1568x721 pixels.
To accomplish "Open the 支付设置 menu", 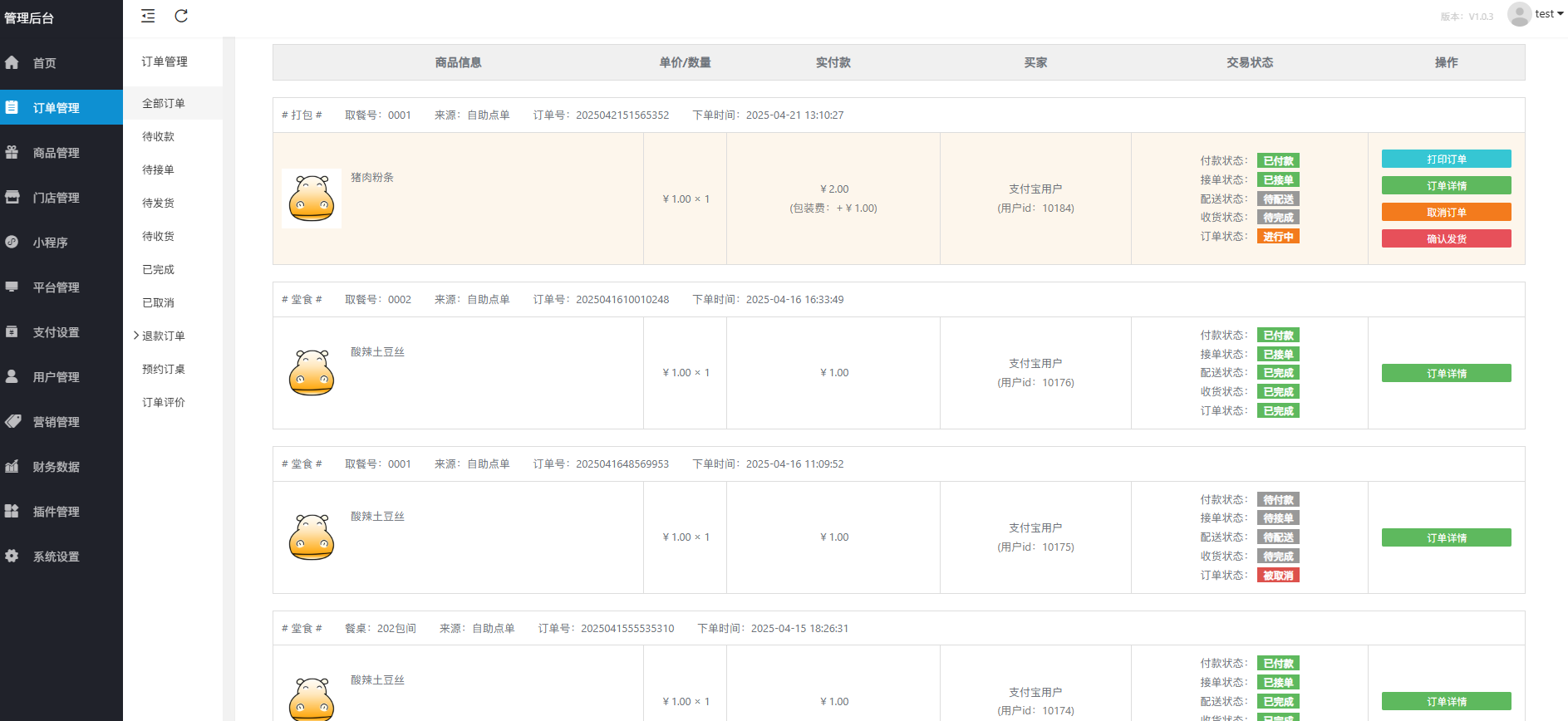I will point(61,332).
